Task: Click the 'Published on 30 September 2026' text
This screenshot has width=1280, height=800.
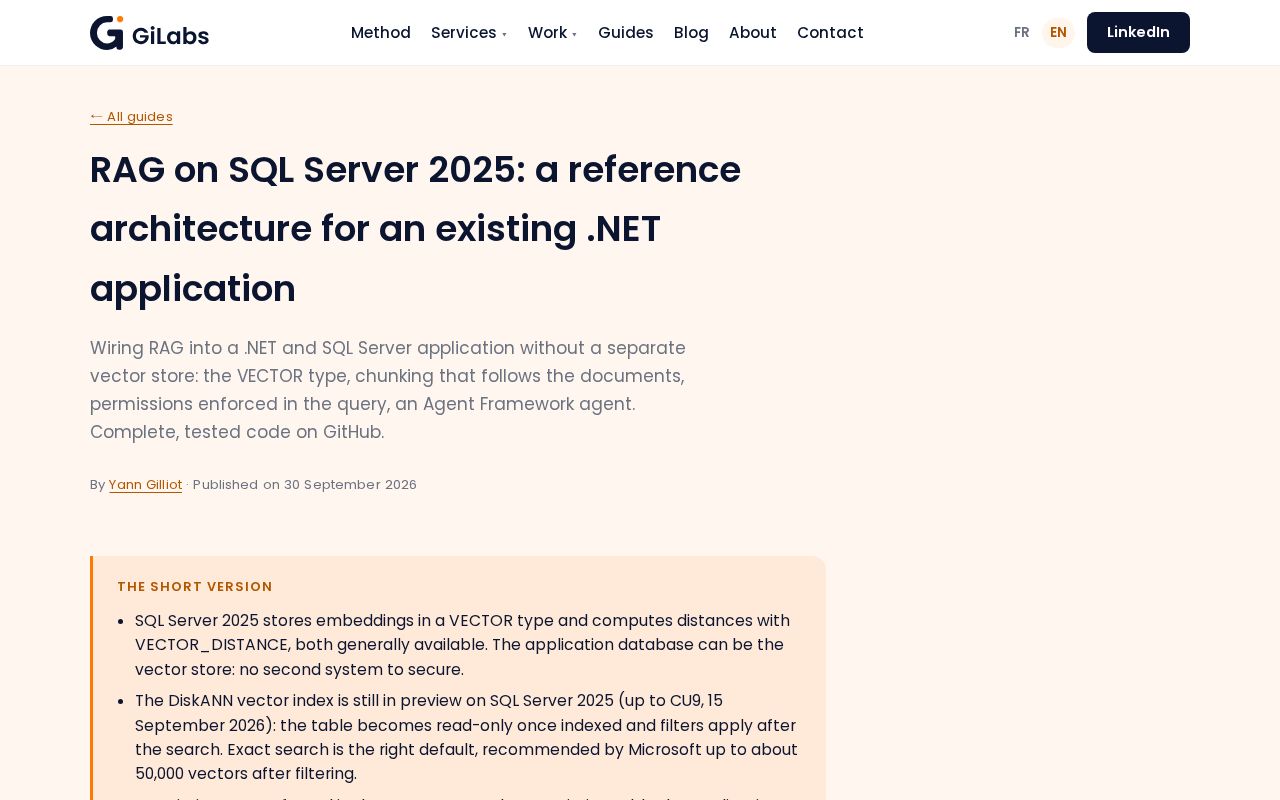Action: click(x=305, y=485)
